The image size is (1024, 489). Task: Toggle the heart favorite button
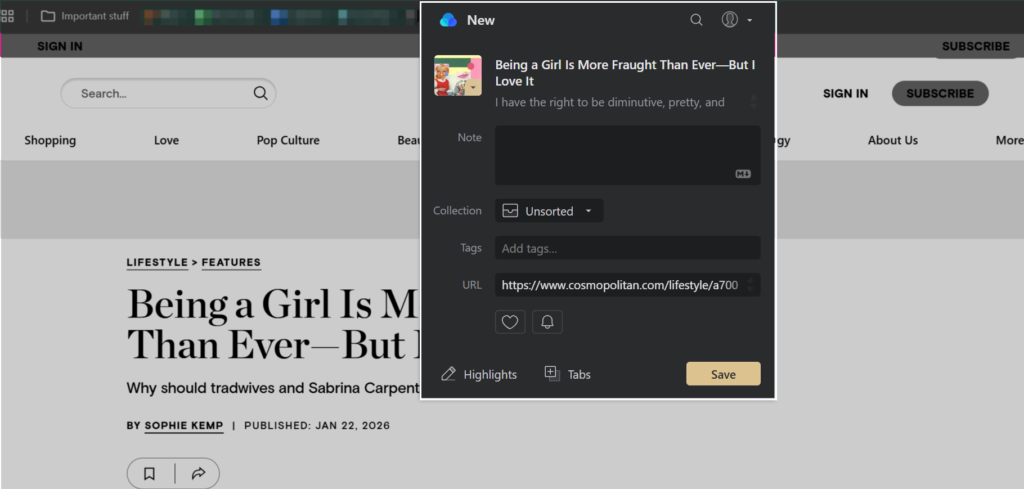[x=510, y=322]
